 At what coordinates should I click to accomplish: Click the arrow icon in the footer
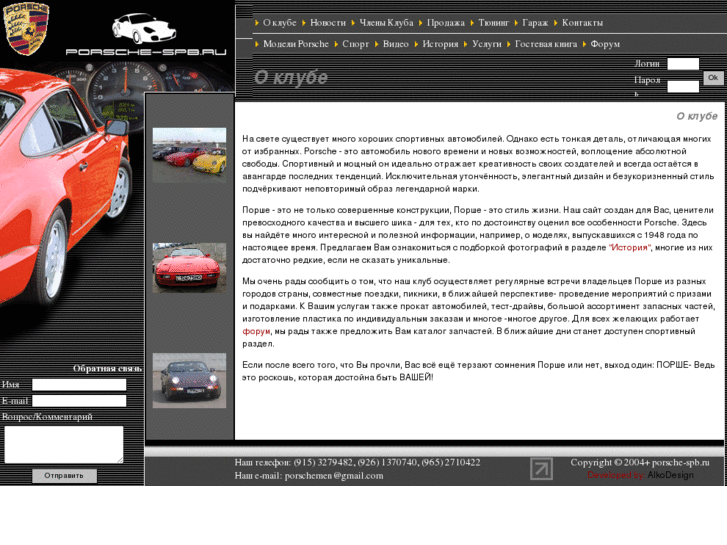[541, 468]
